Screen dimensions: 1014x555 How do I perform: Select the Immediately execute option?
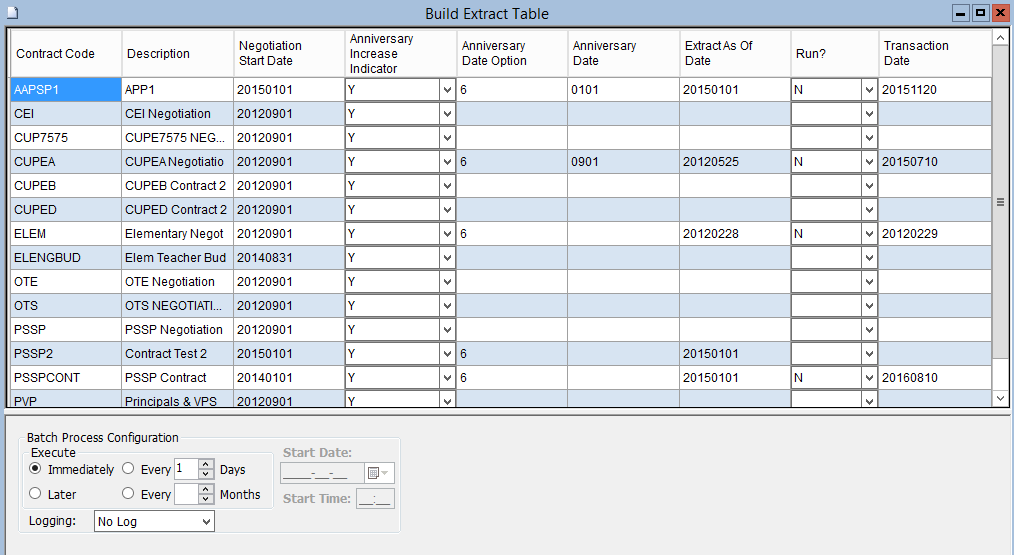pos(36,468)
